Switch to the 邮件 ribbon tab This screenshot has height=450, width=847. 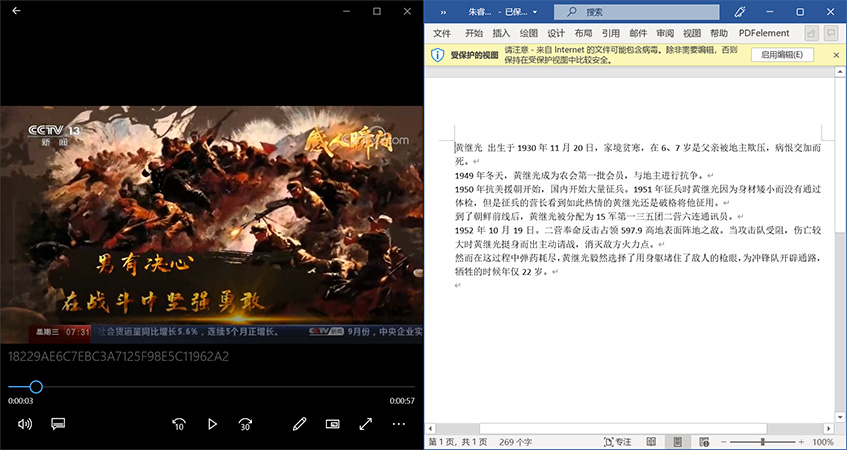[638, 33]
